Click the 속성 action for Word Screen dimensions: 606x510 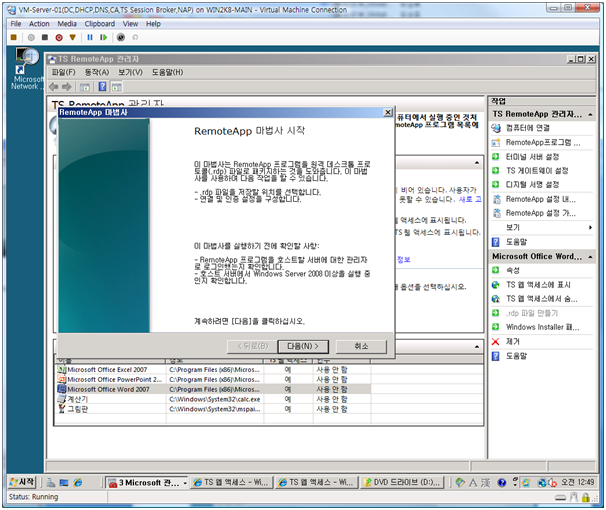tap(512, 270)
